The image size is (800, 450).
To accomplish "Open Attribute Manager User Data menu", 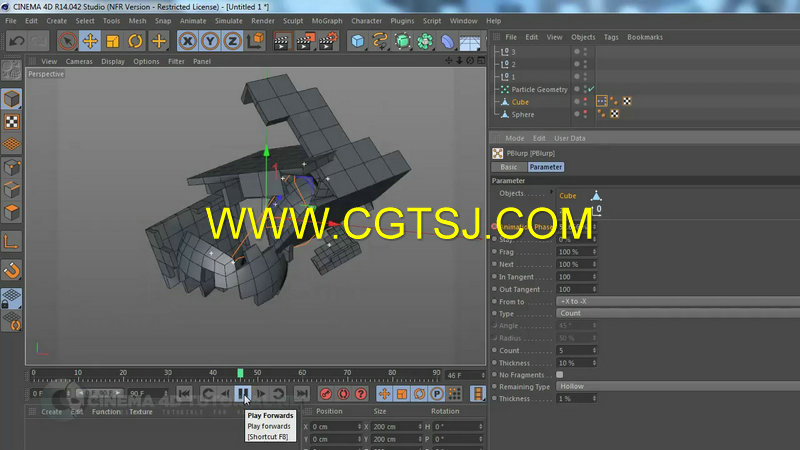I will point(569,138).
